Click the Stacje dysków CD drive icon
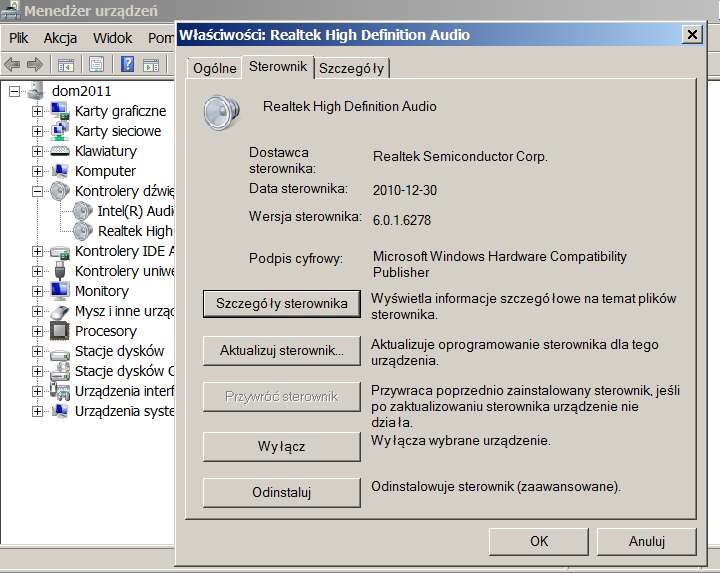This screenshot has width=720, height=573. [x=60, y=371]
